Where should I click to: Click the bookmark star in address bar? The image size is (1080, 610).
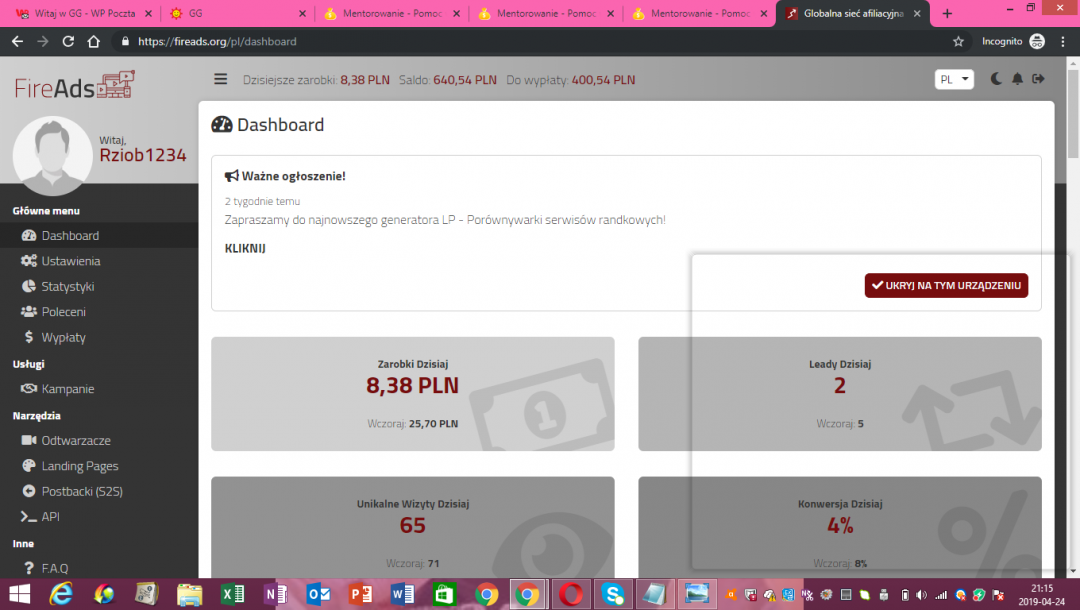click(x=958, y=42)
